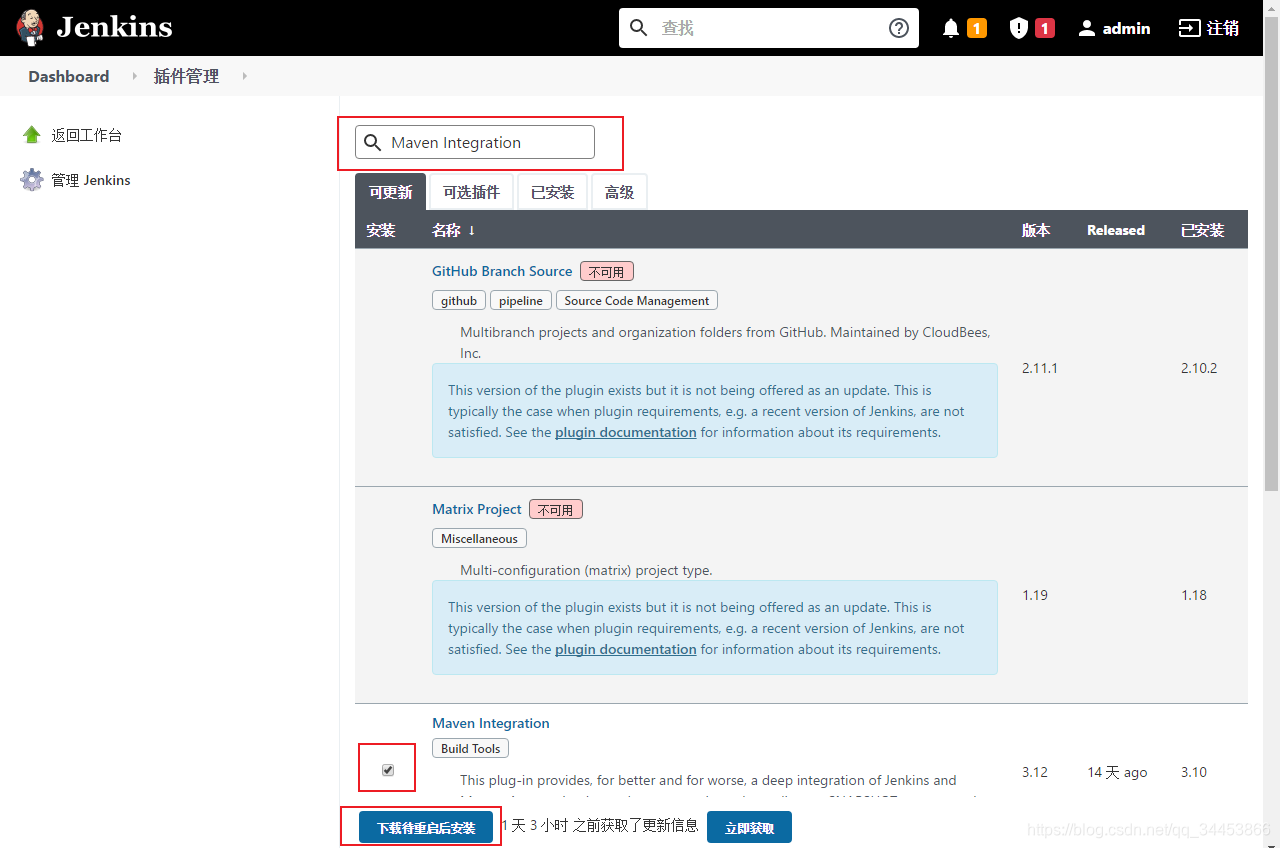Image resolution: width=1280 pixels, height=848 pixels.
Task: Click the 注销 logout link
Action: tap(1223, 28)
